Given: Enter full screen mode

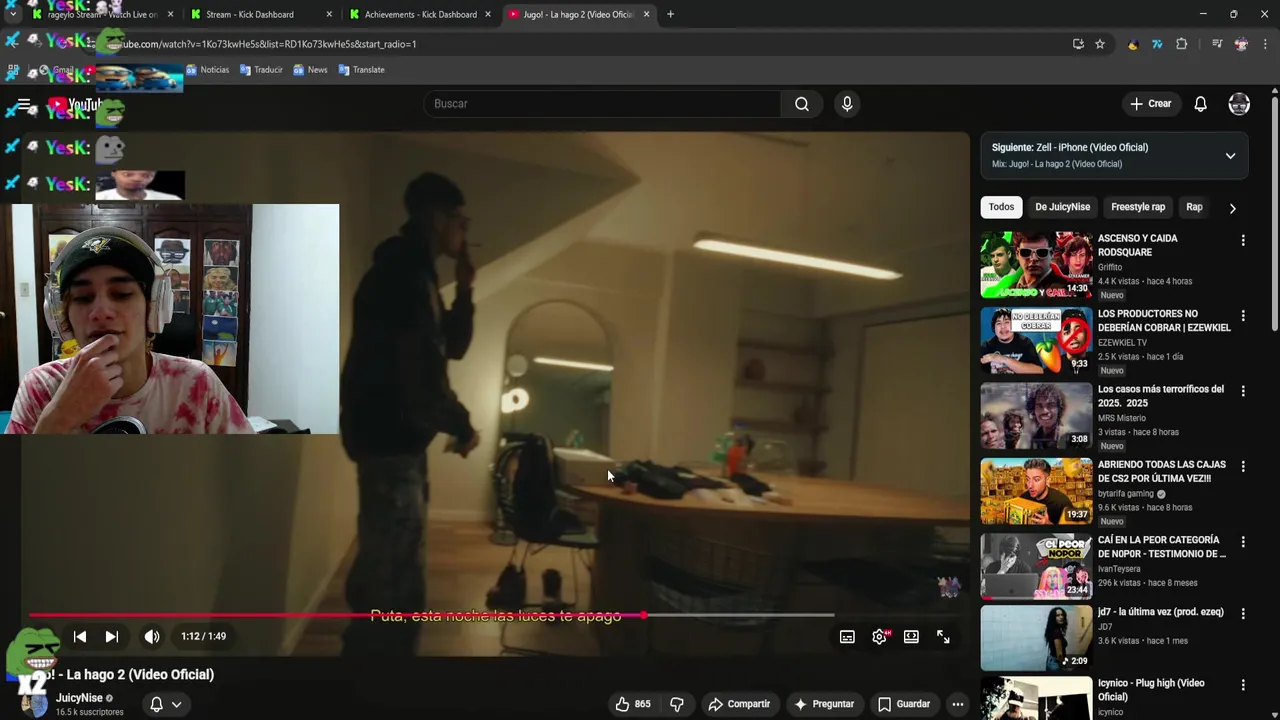Looking at the screenshot, I should click(x=943, y=637).
